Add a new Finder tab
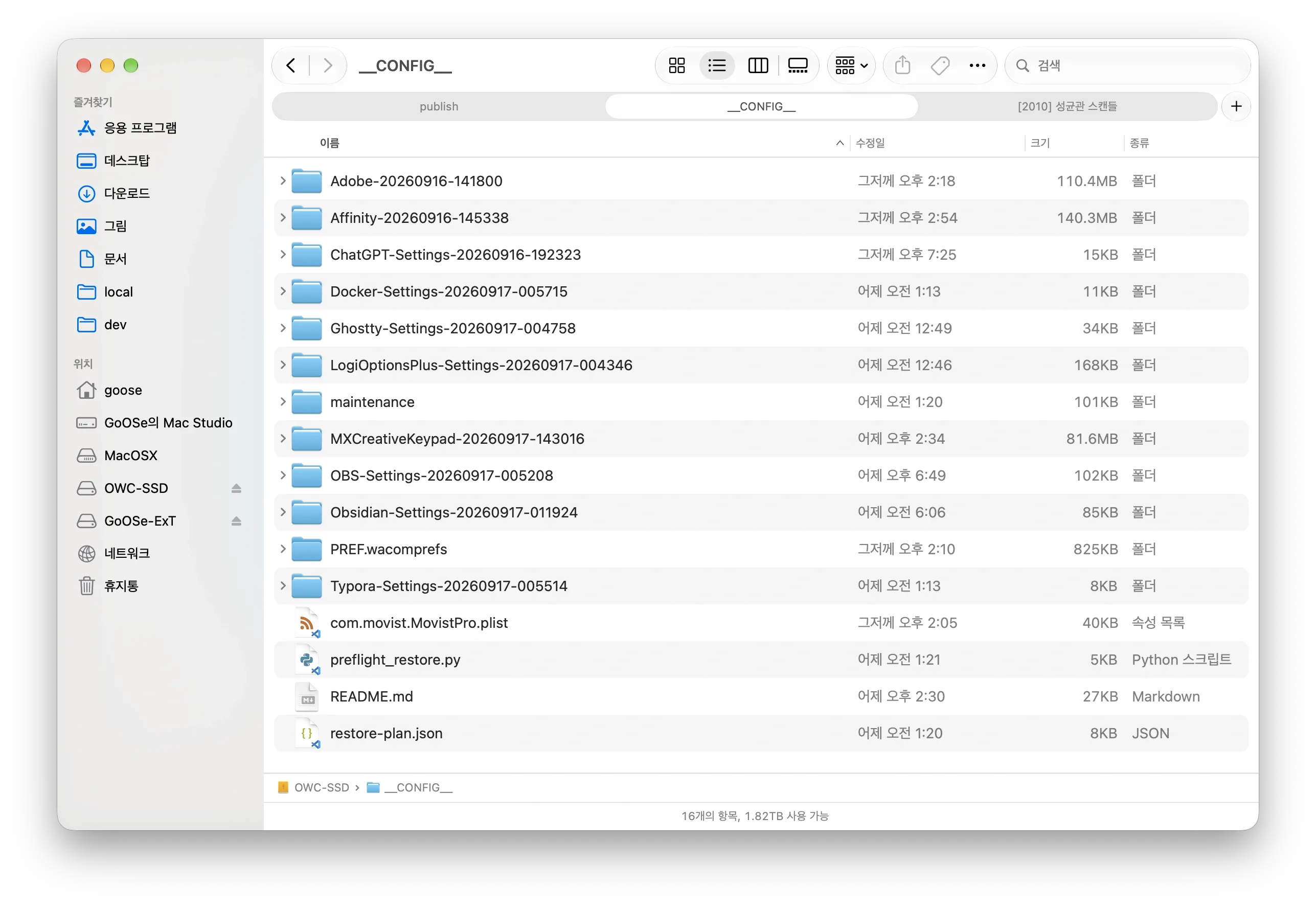The height and width of the screenshot is (906, 1316). (x=1236, y=107)
